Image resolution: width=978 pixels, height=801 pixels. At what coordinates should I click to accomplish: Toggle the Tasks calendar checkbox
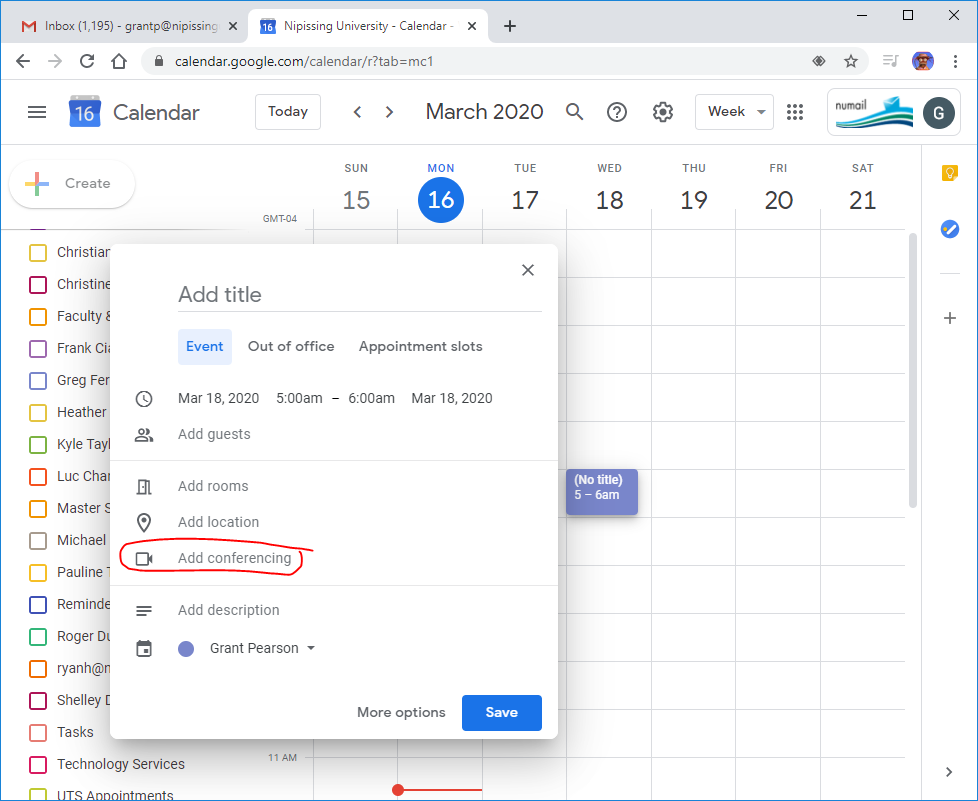tap(38, 732)
